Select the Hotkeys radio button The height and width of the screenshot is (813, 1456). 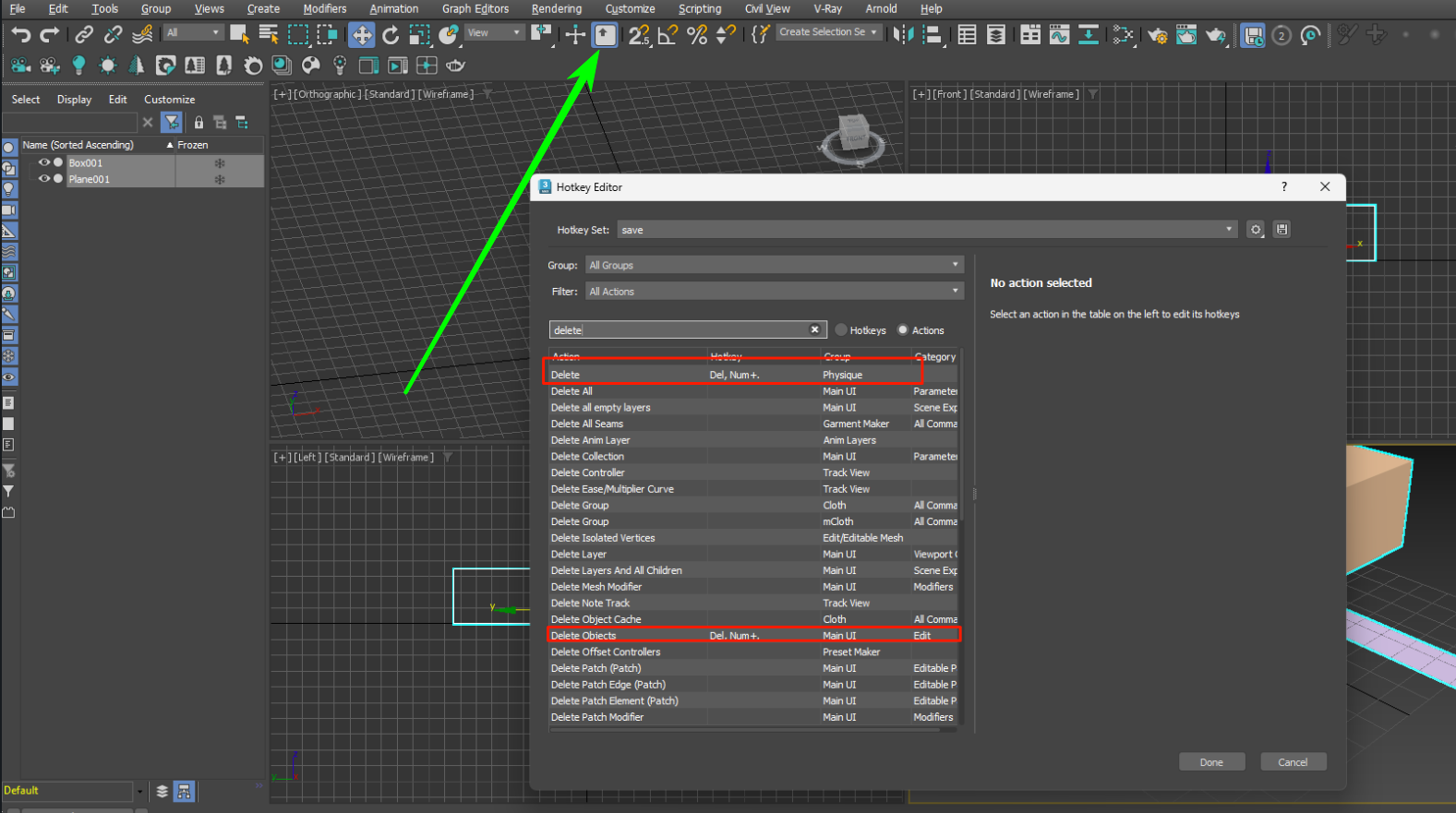tap(841, 330)
